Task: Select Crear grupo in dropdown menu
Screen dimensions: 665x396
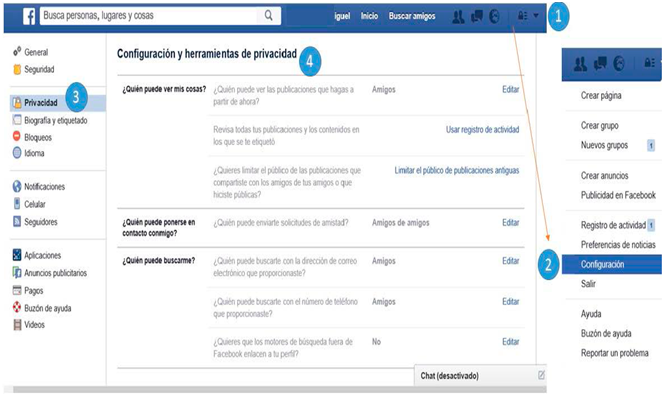Action: (600, 125)
